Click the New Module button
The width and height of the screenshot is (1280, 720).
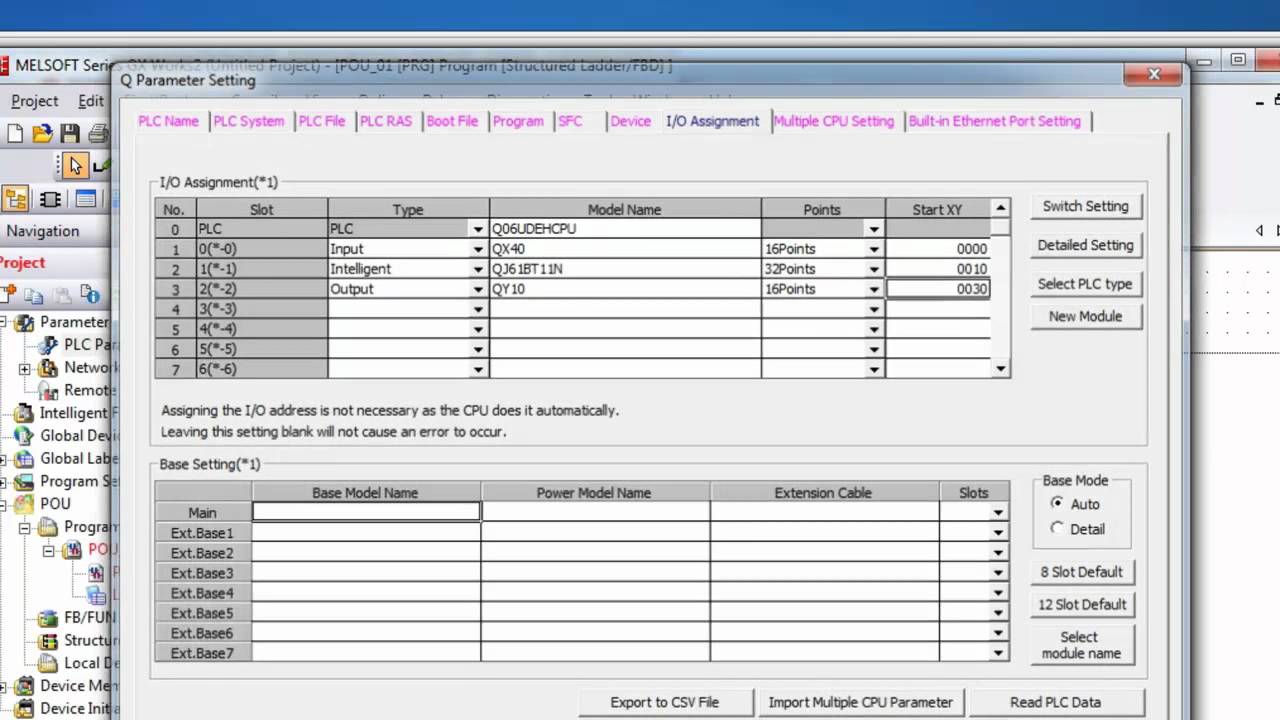point(1085,316)
